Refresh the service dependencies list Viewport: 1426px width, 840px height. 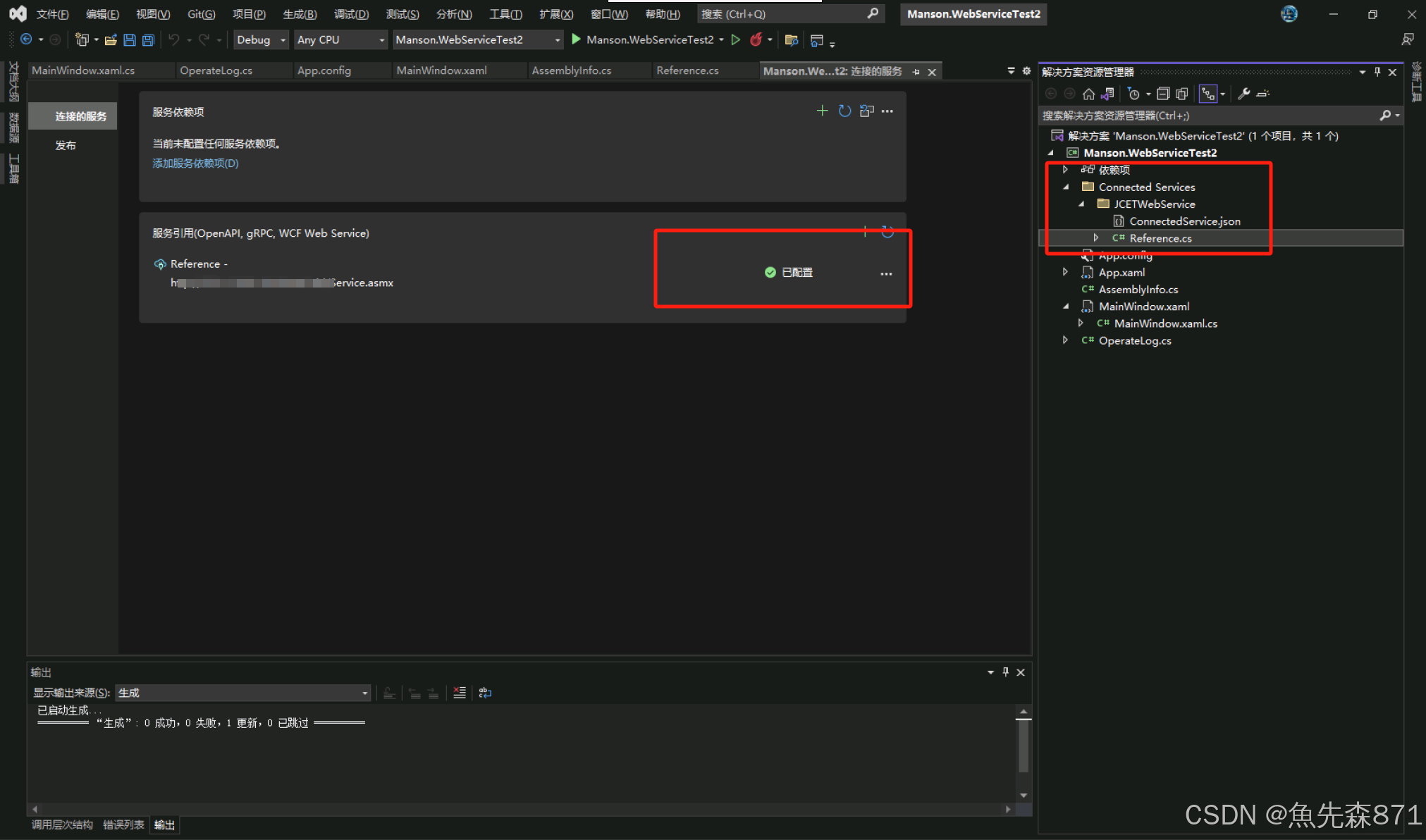tap(844, 111)
